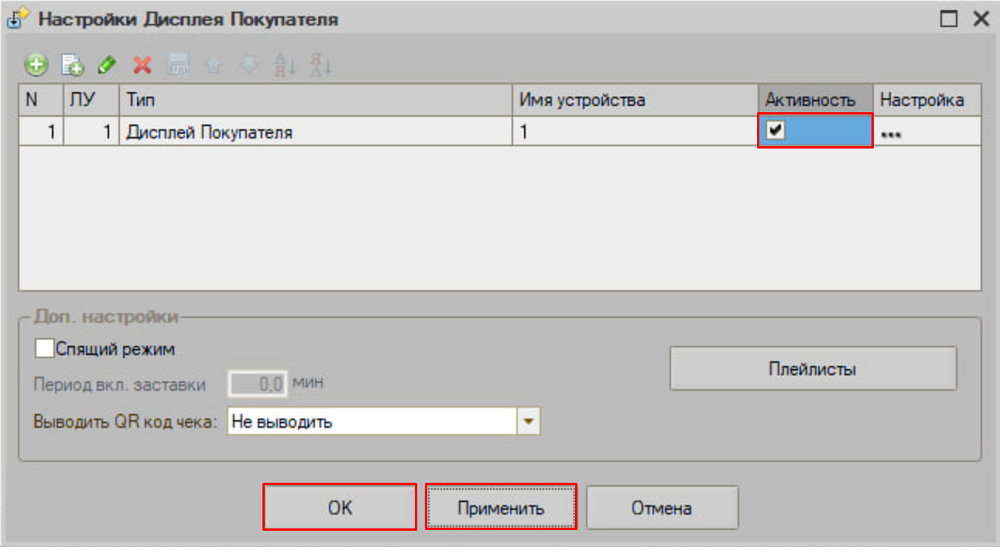Image resolution: width=1000 pixels, height=547 pixels.
Task: Click the green pencil Edit icon
Action: point(107,66)
